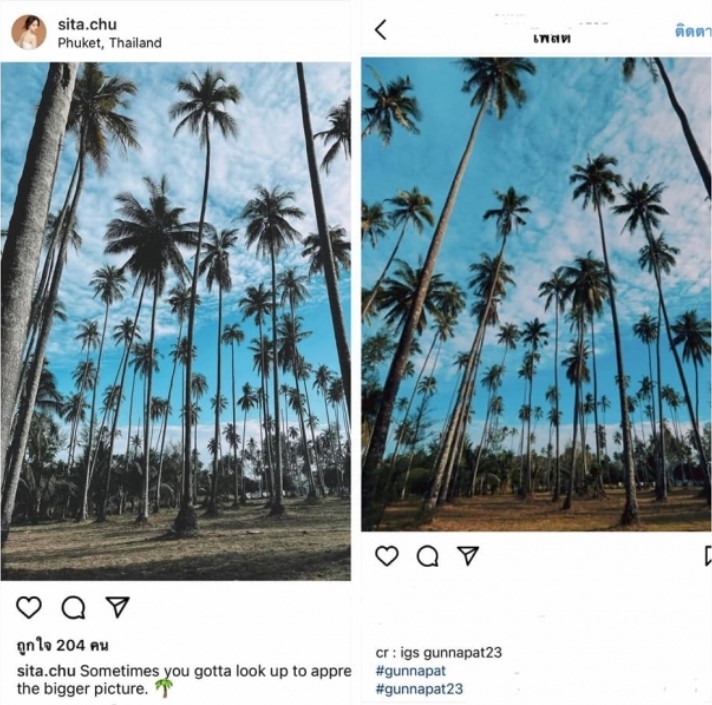Open Phuket, Thailand location tag
Viewport: 712px width, 705px height.
click(109, 43)
